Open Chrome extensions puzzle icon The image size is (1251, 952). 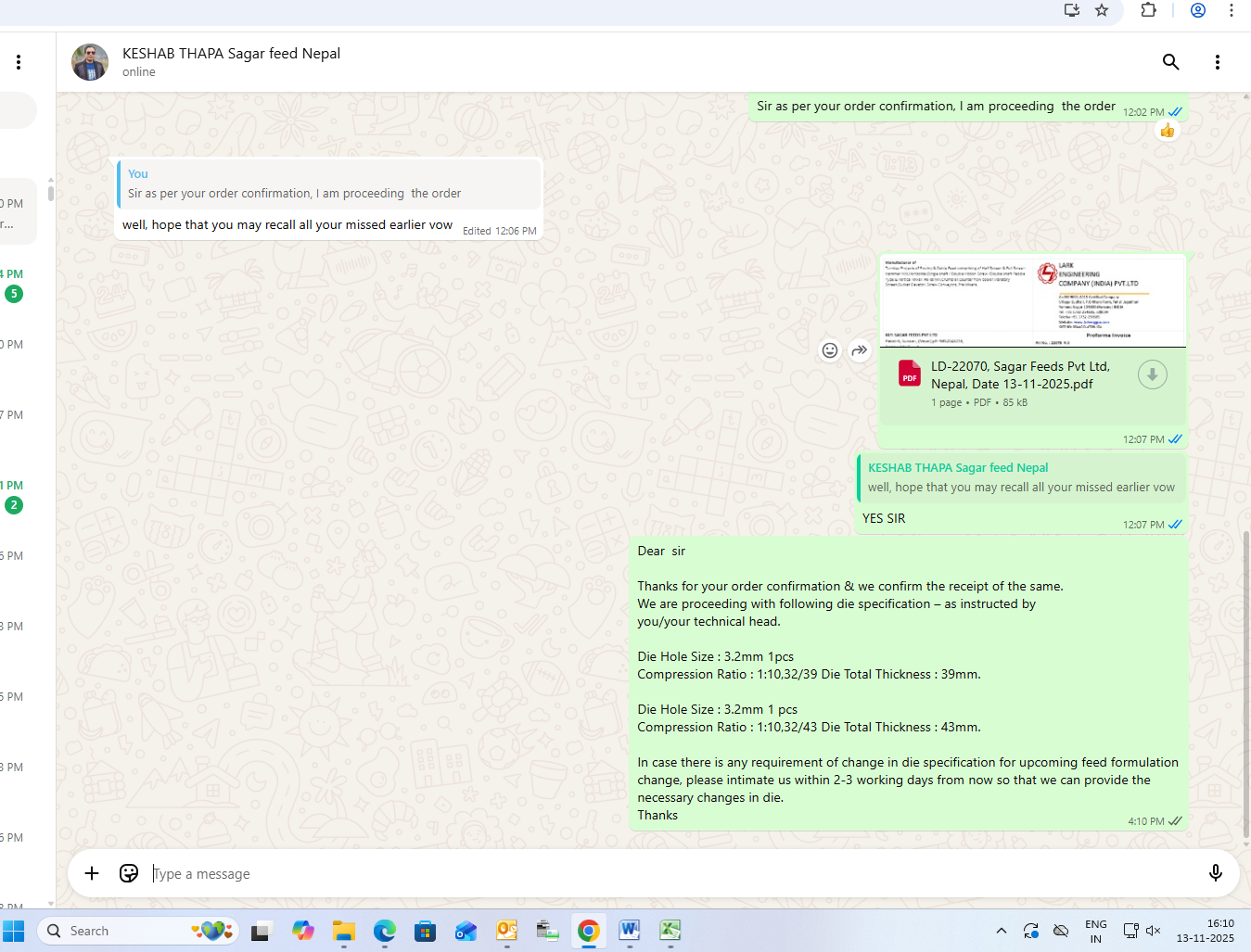(1148, 10)
